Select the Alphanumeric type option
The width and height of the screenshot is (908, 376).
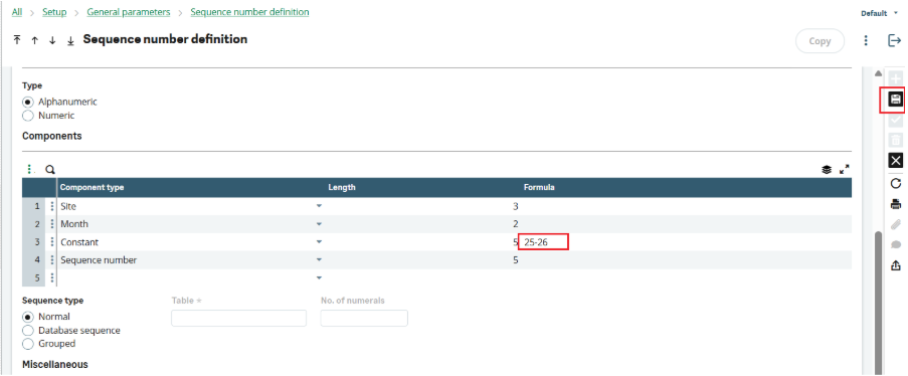27,101
